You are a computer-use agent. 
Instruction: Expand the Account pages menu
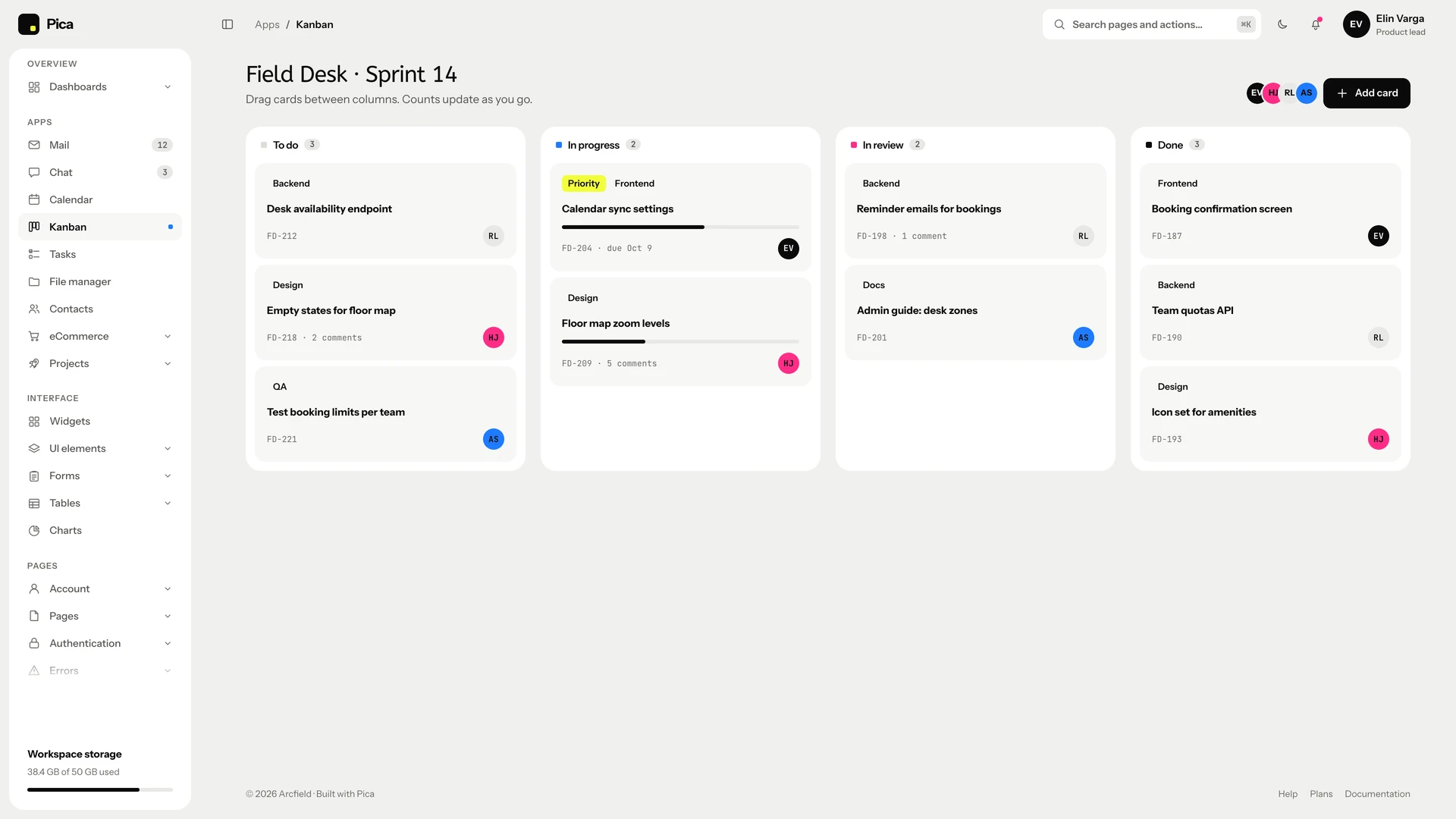100,588
